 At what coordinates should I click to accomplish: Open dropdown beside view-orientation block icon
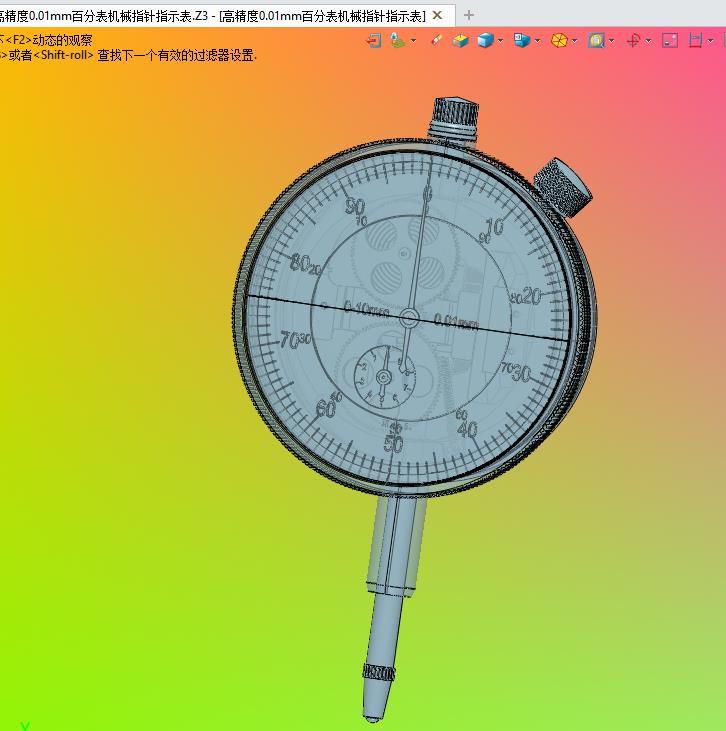[x=538, y=41]
